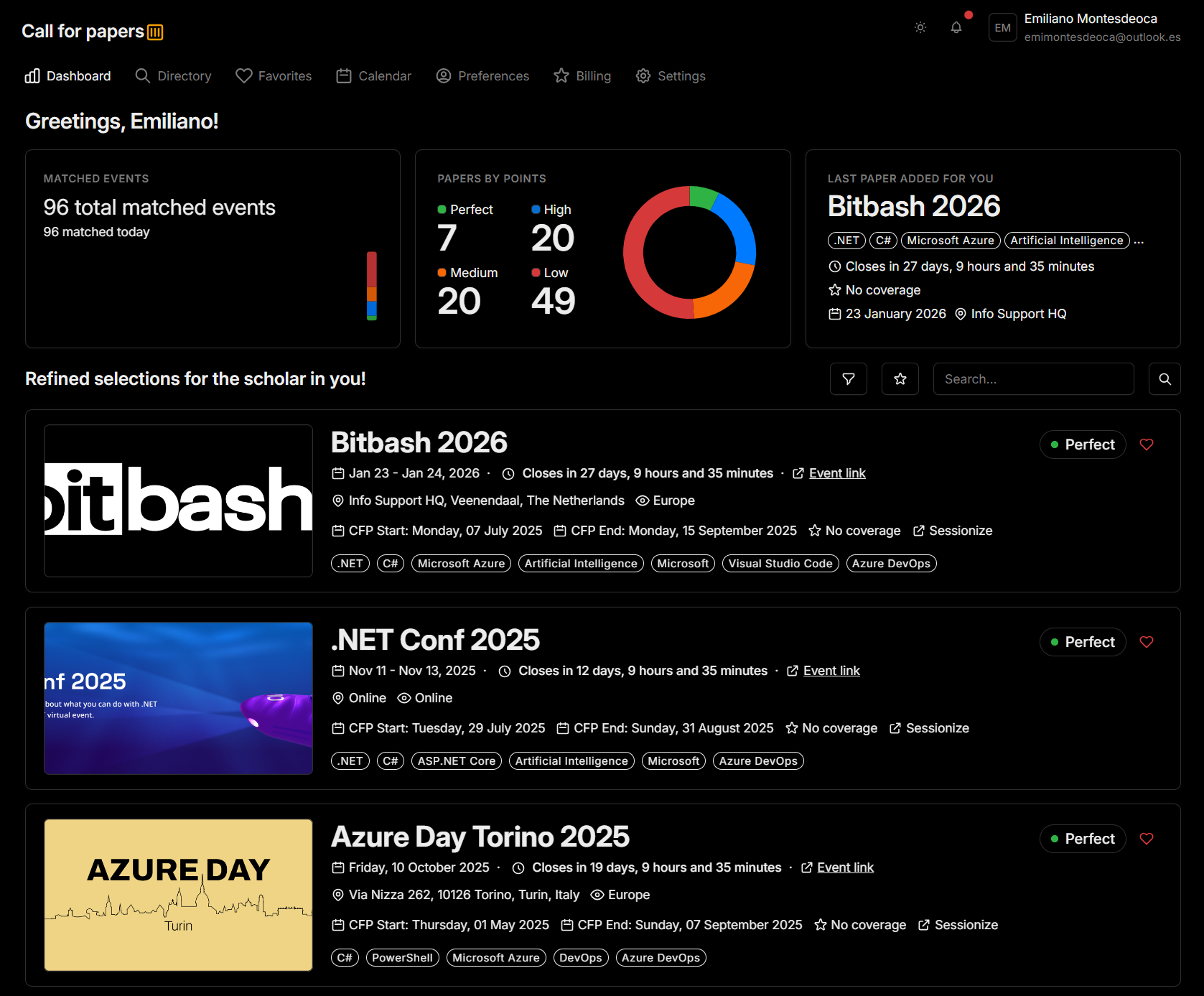This screenshot has width=1204, height=996.
Task: Click the star No coverage icon in last paper card
Action: [x=835, y=290]
